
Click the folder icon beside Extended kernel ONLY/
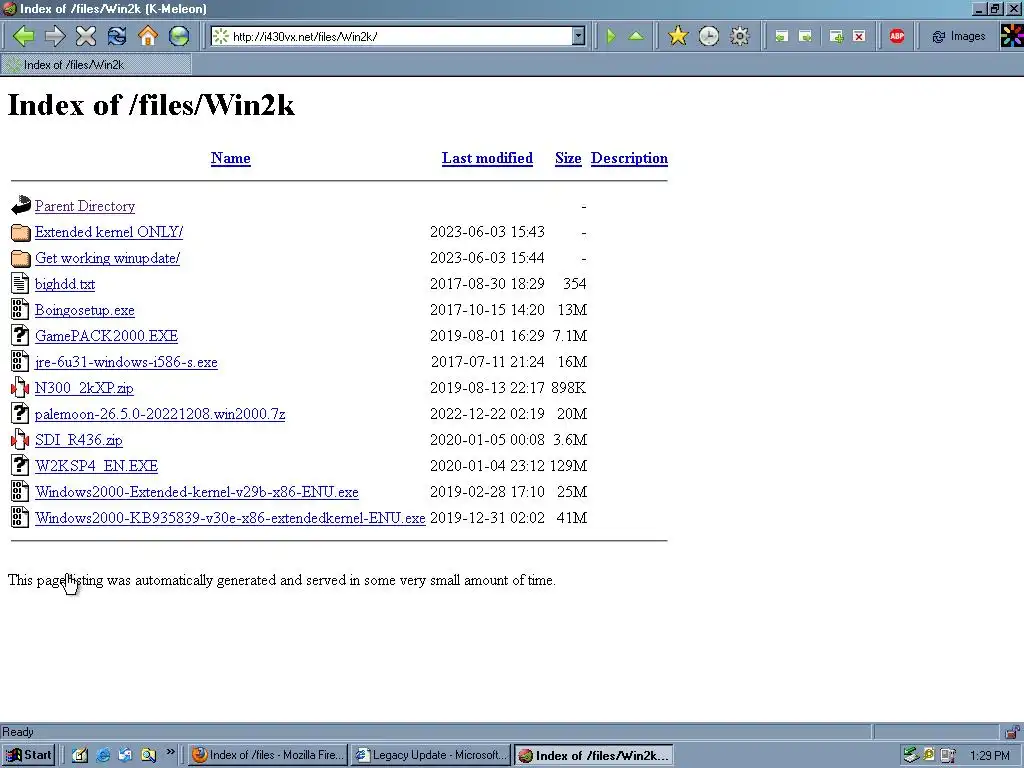[x=20, y=232]
